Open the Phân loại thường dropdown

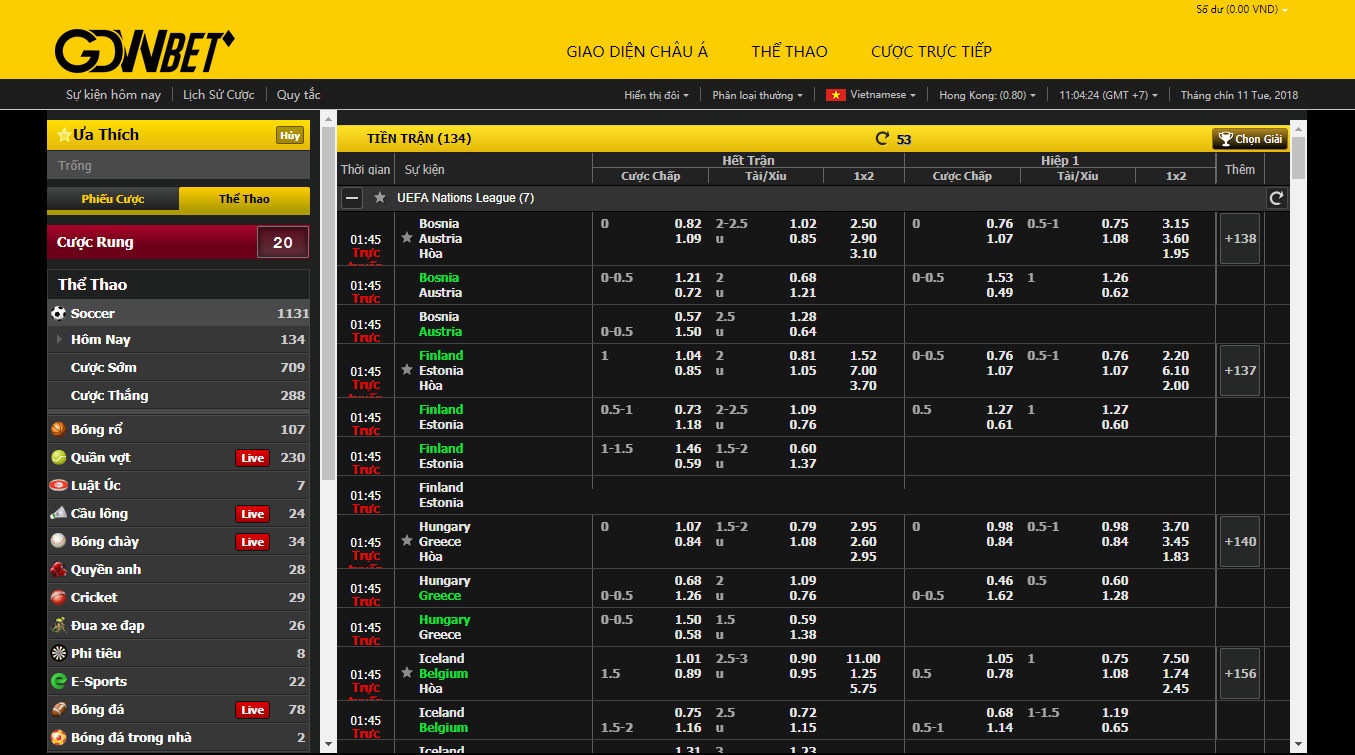tap(758, 95)
